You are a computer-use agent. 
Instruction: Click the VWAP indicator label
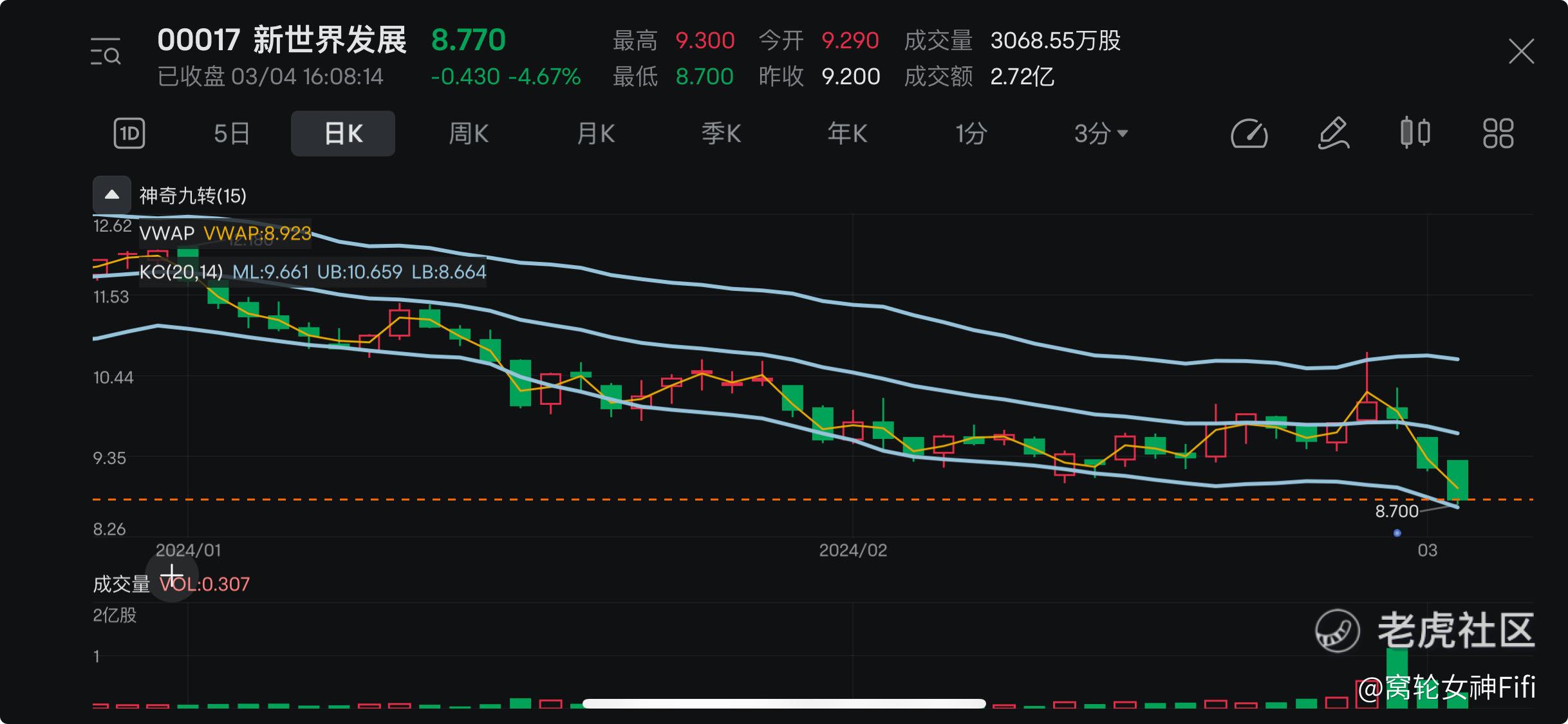167,234
